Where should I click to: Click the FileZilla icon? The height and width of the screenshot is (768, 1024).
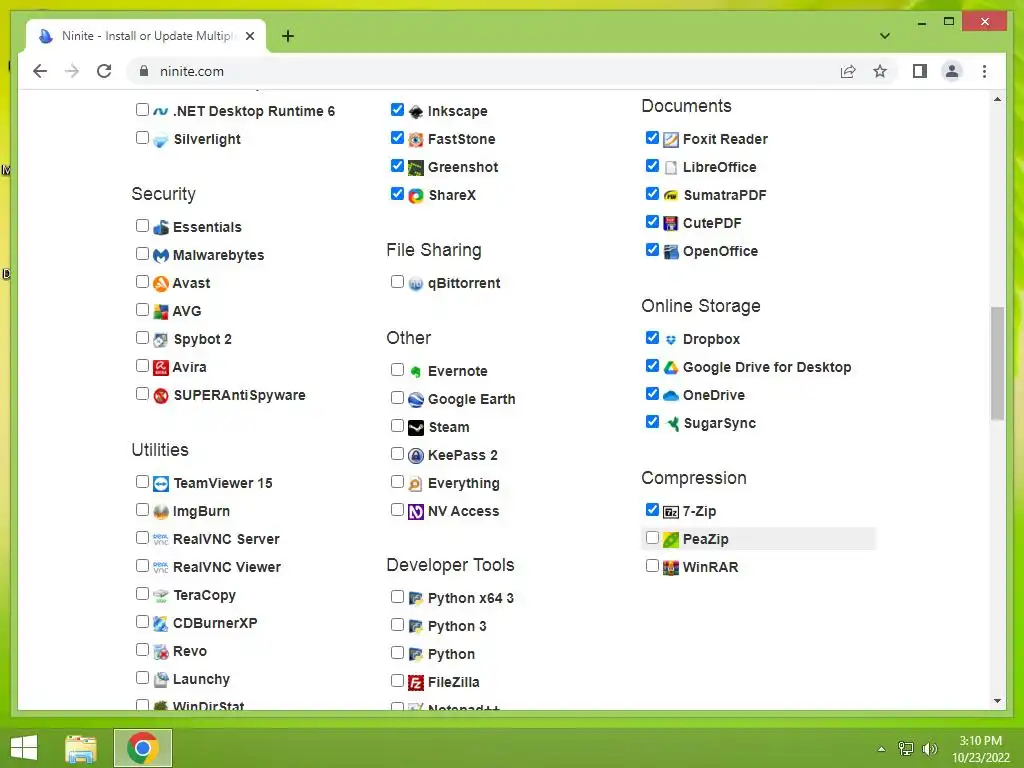pyautogui.click(x=415, y=683)
